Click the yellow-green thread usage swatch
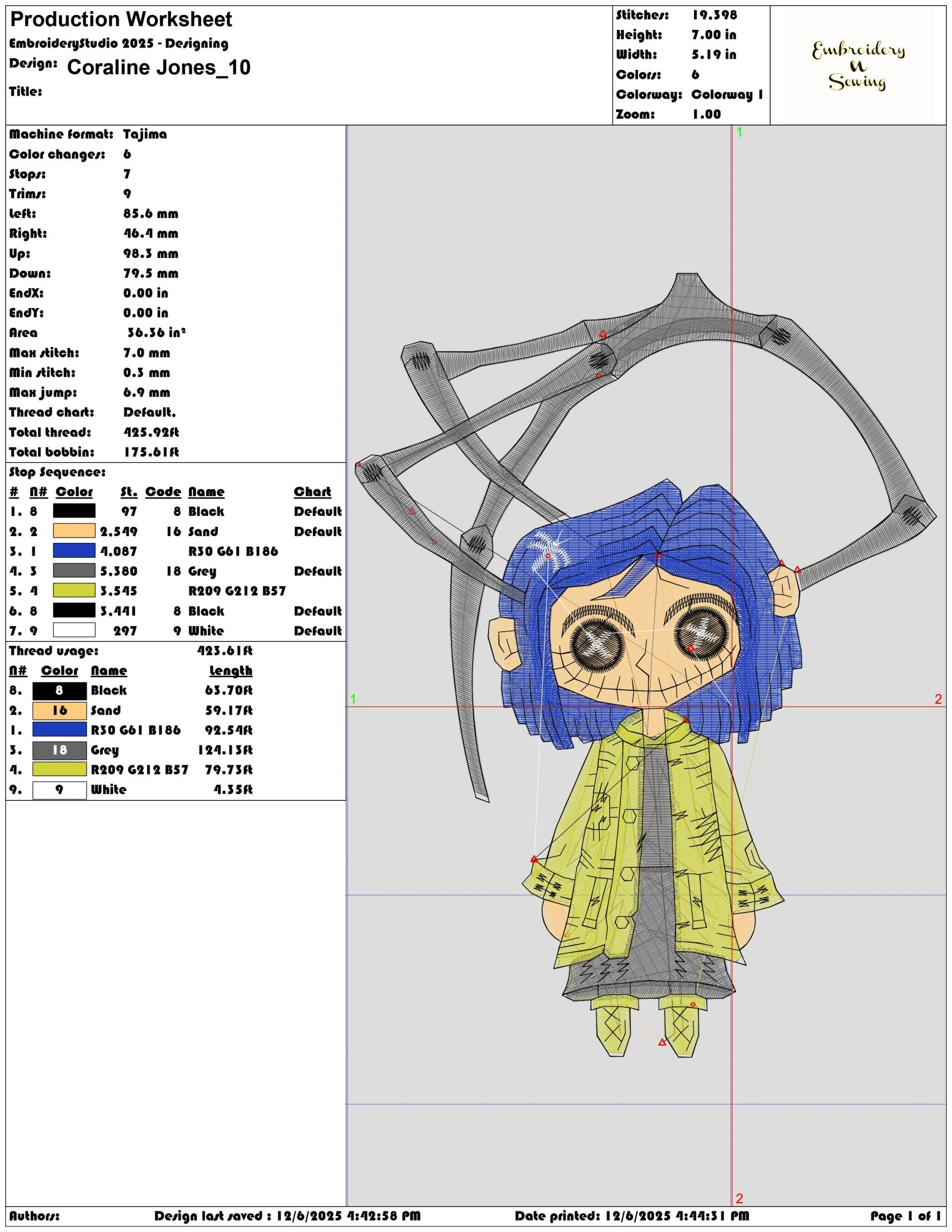The width and height of the screenshot is (952, 1232). pos(59,770)
